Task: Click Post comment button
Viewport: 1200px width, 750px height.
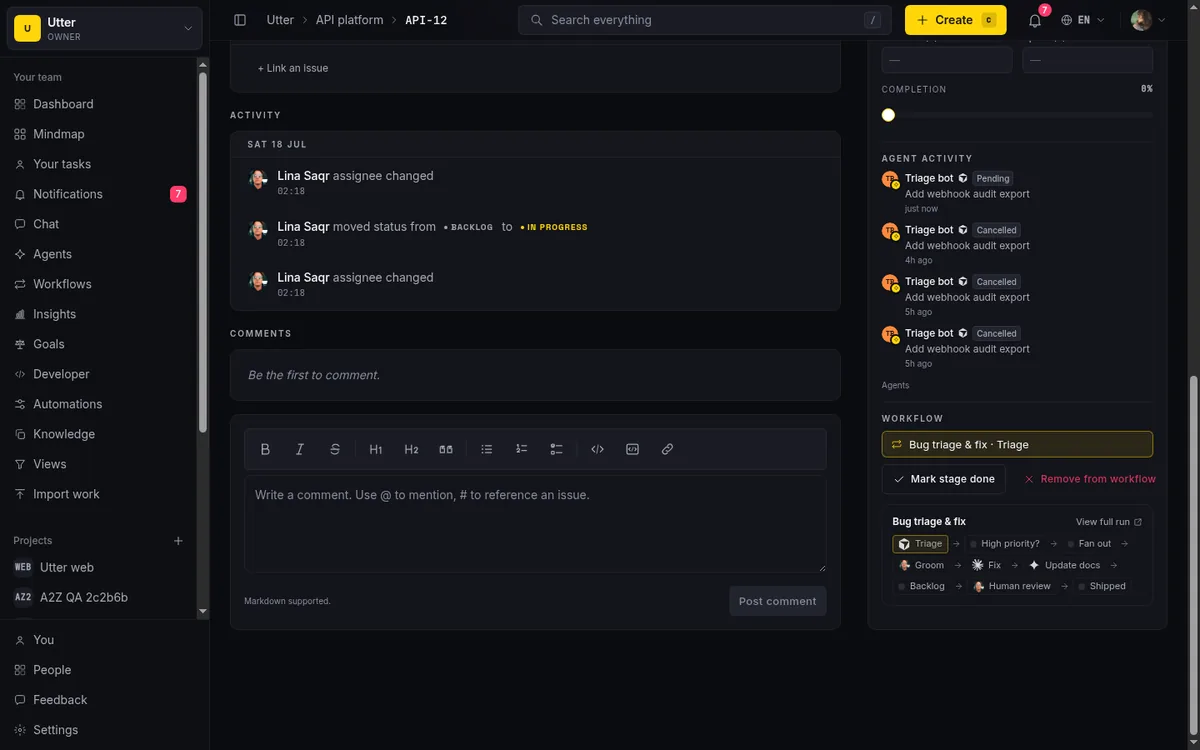Action: pos(777,601)
